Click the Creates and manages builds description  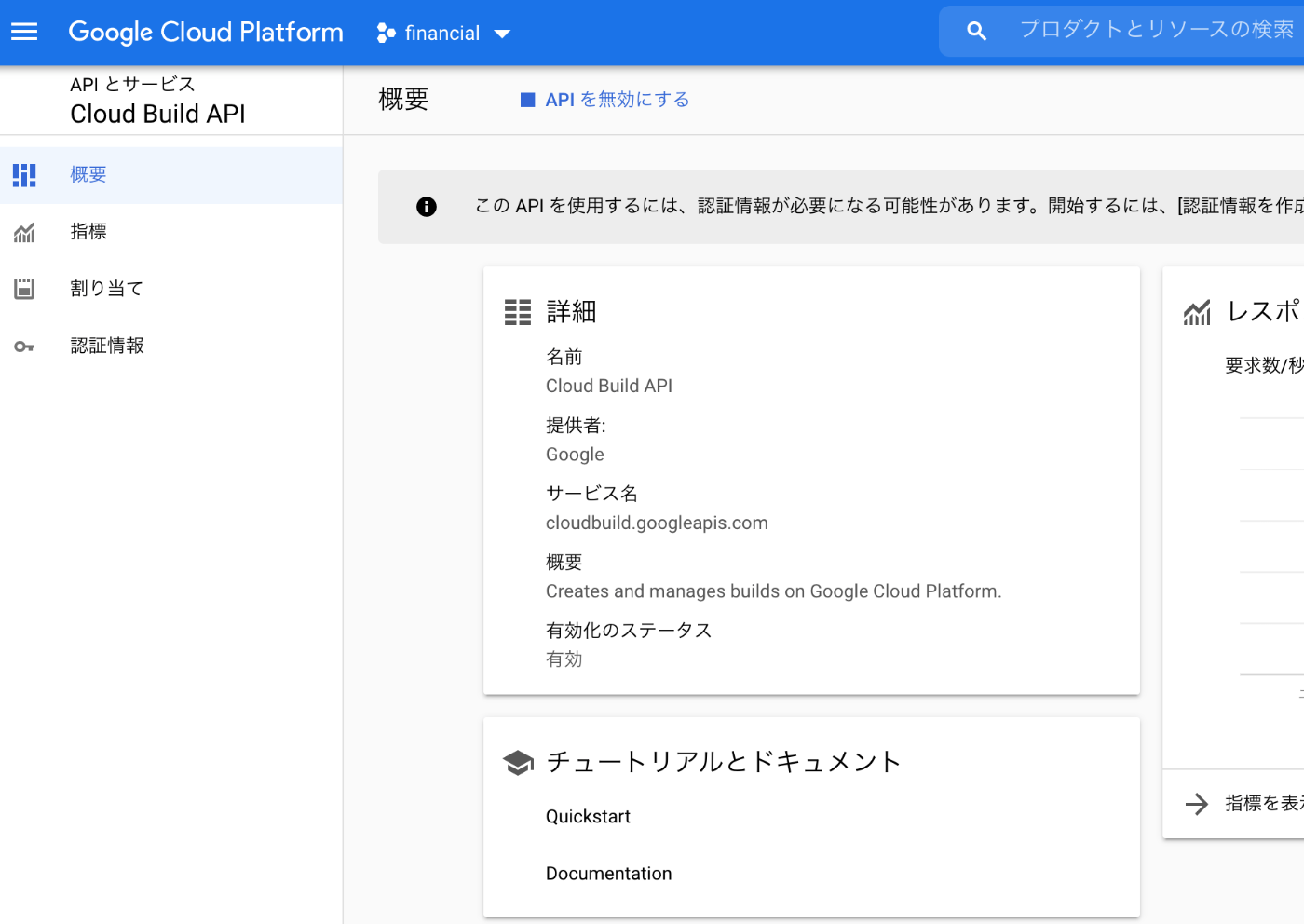point(773,591)
